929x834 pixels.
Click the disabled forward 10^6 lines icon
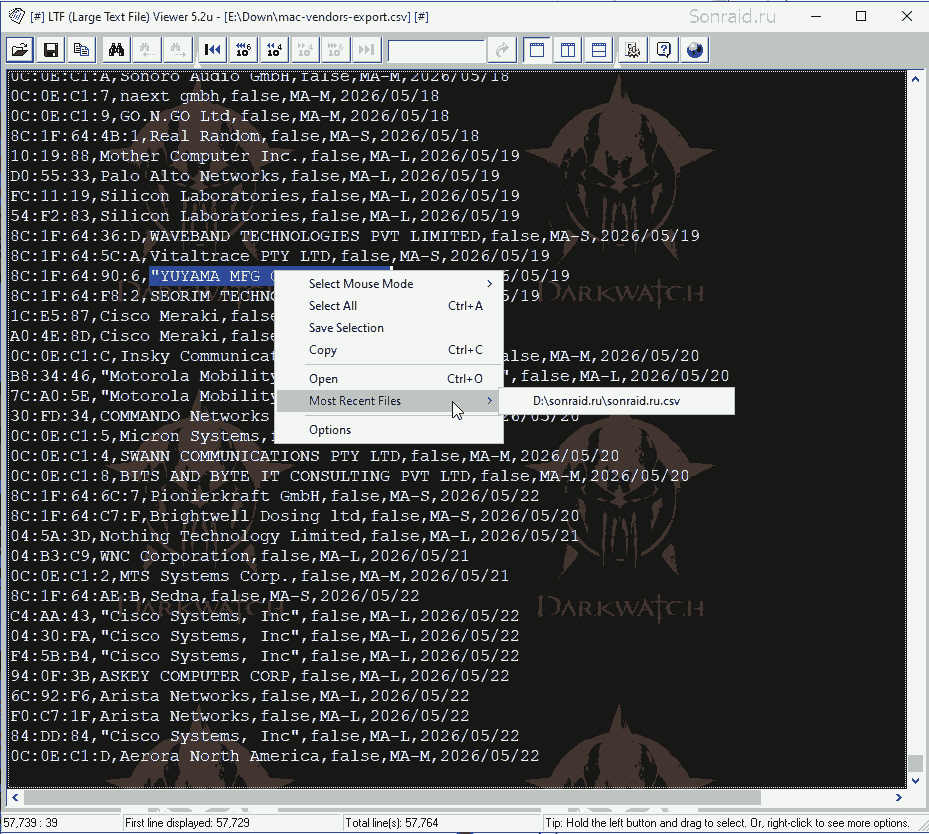335,50
